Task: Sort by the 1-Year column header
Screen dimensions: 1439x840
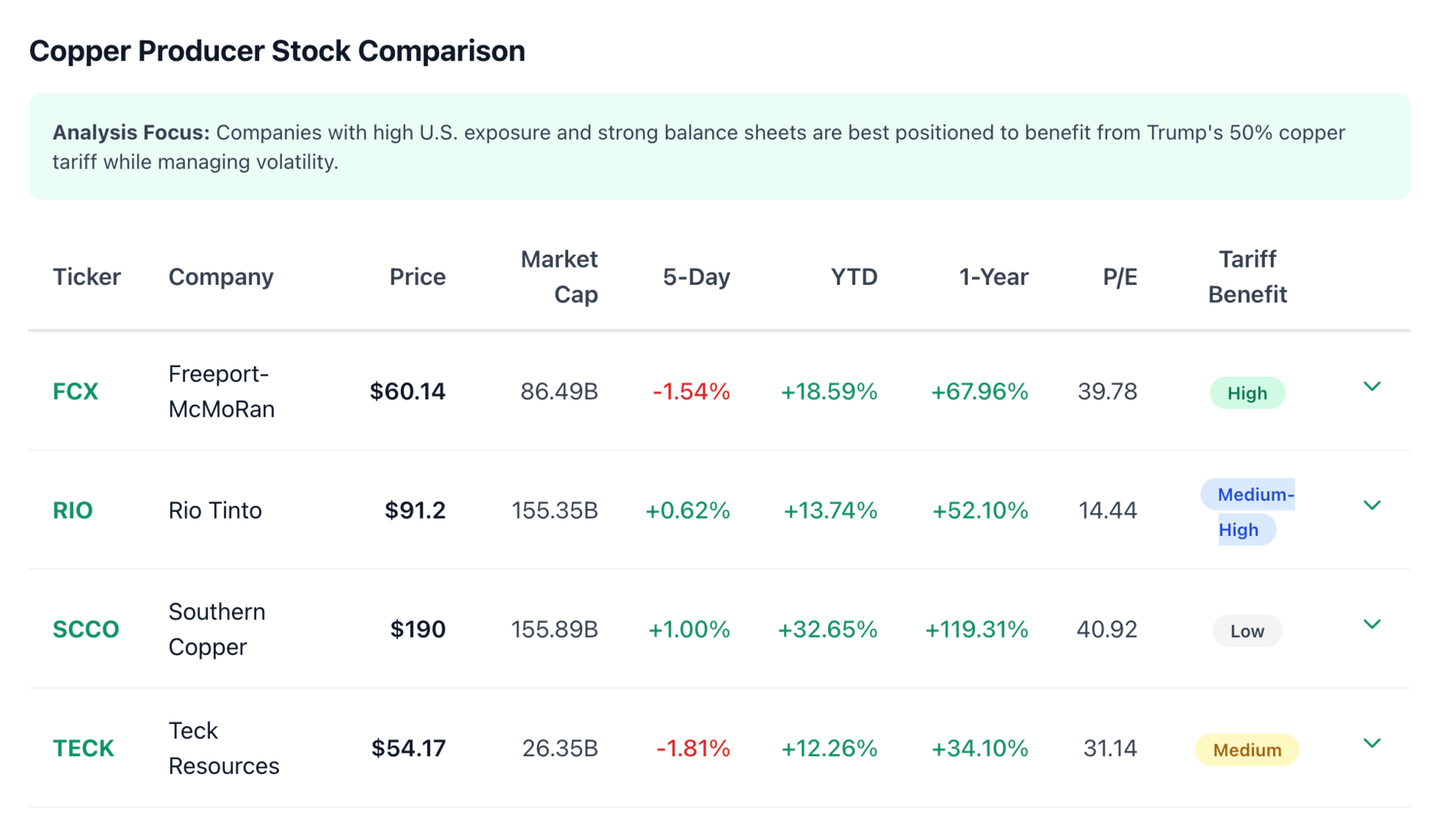Action: (993, 277)
